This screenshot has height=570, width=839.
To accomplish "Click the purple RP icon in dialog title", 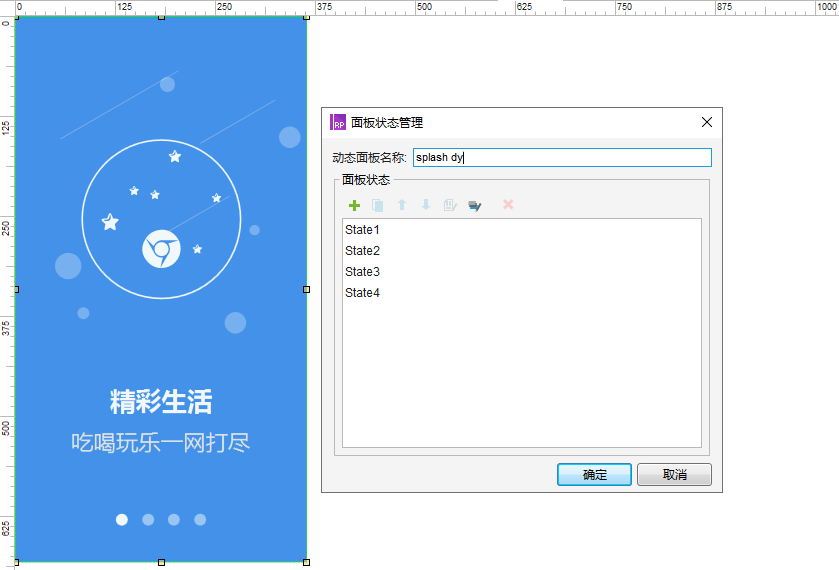I will (x=338, y=122).
